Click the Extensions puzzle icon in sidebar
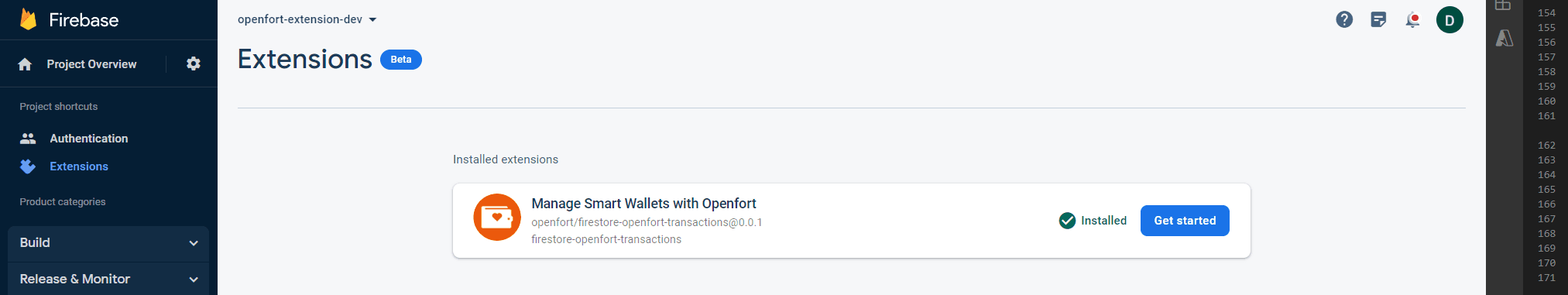Image resolution: width=1568 pixels, height=295 pixels. pyautogui.click(x=28, y=166)
